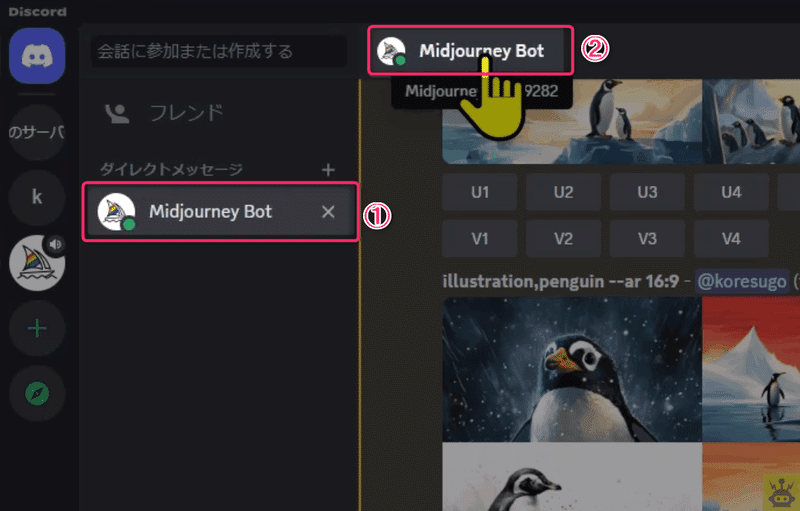
Task: Open the compass explore servers icon
Action: tap(37, 393)
